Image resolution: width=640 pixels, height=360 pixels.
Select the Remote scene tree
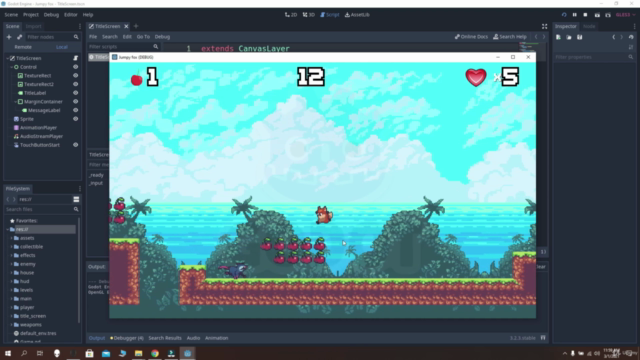[23, 47]
